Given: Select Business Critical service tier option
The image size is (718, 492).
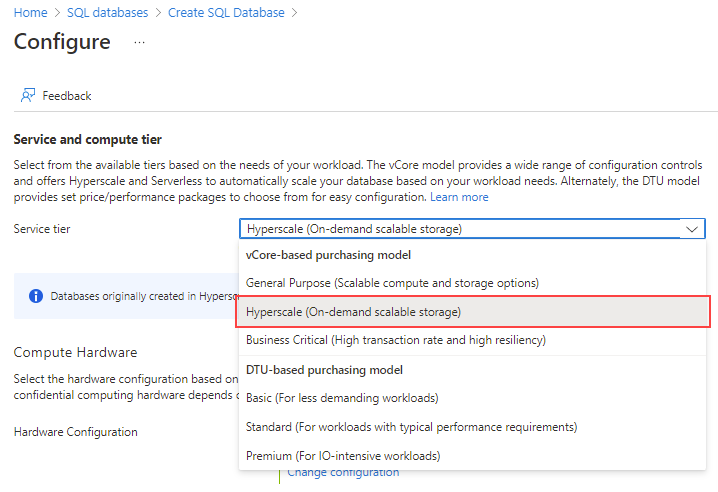Looking at the screenshot, I should pos(395,340).
